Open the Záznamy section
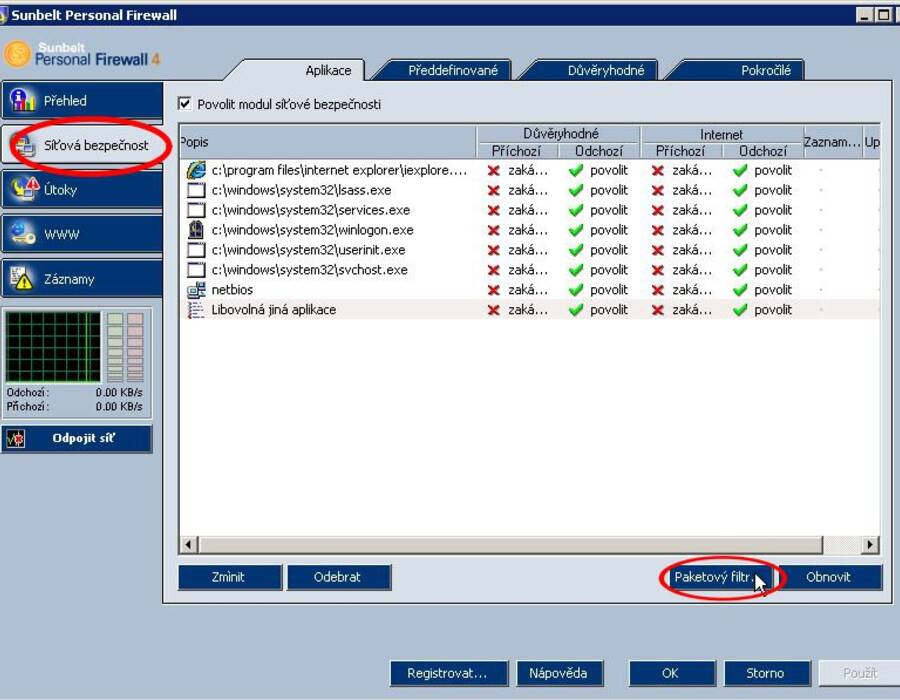The image size is (900, 700). (82, 279)
